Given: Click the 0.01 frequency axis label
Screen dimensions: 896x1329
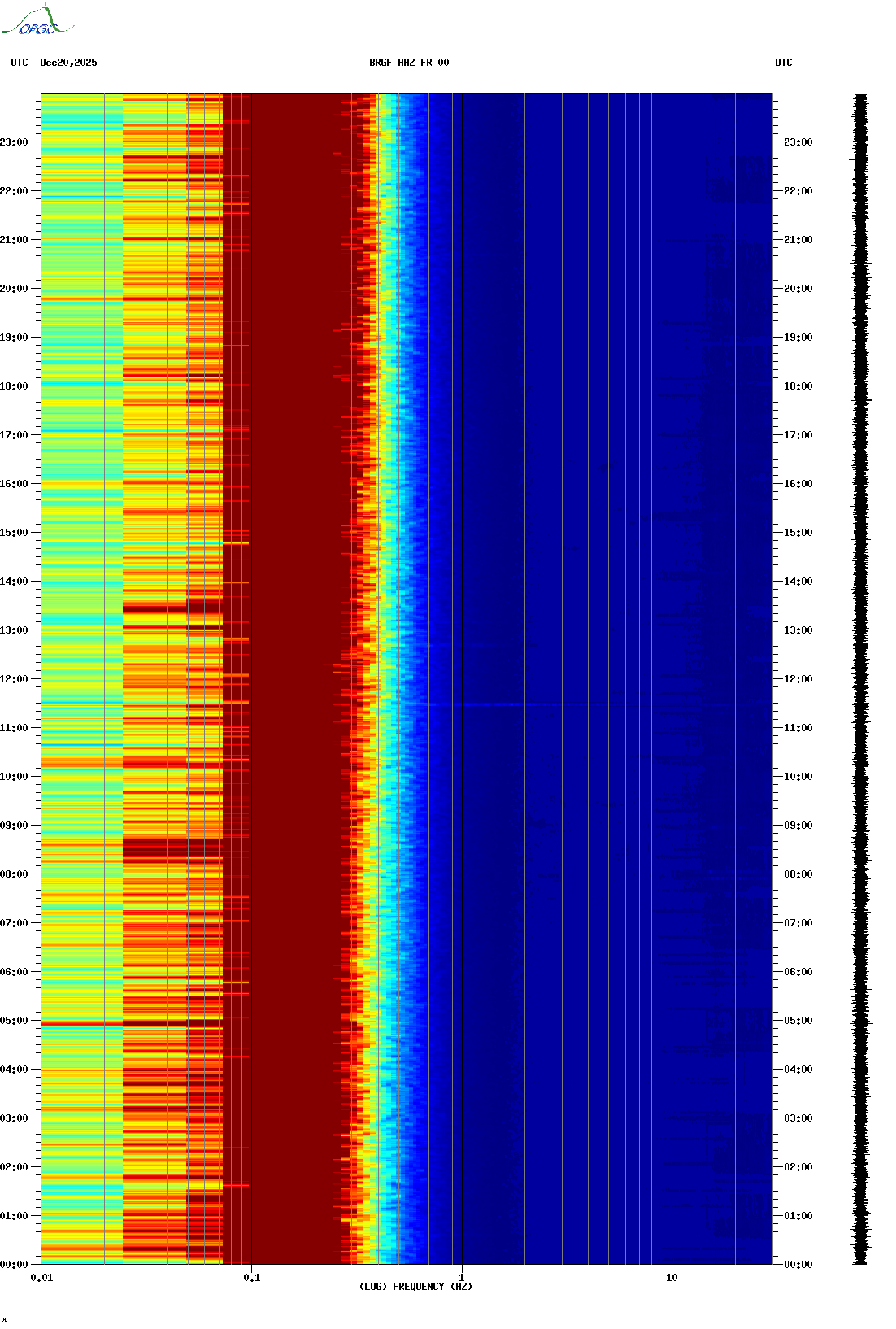Looking at the screenshot, I should (x=41, y=1278).
